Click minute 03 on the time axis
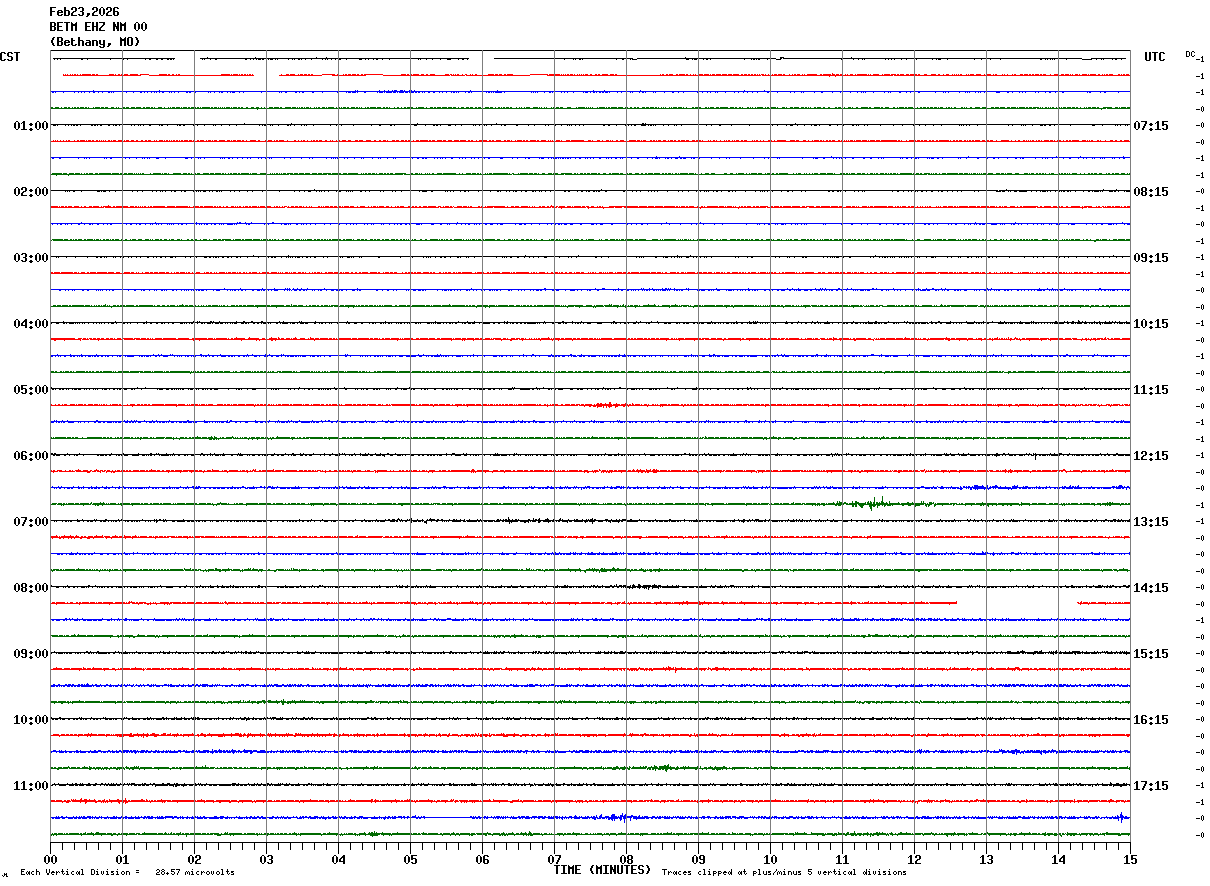 (266, 859)
